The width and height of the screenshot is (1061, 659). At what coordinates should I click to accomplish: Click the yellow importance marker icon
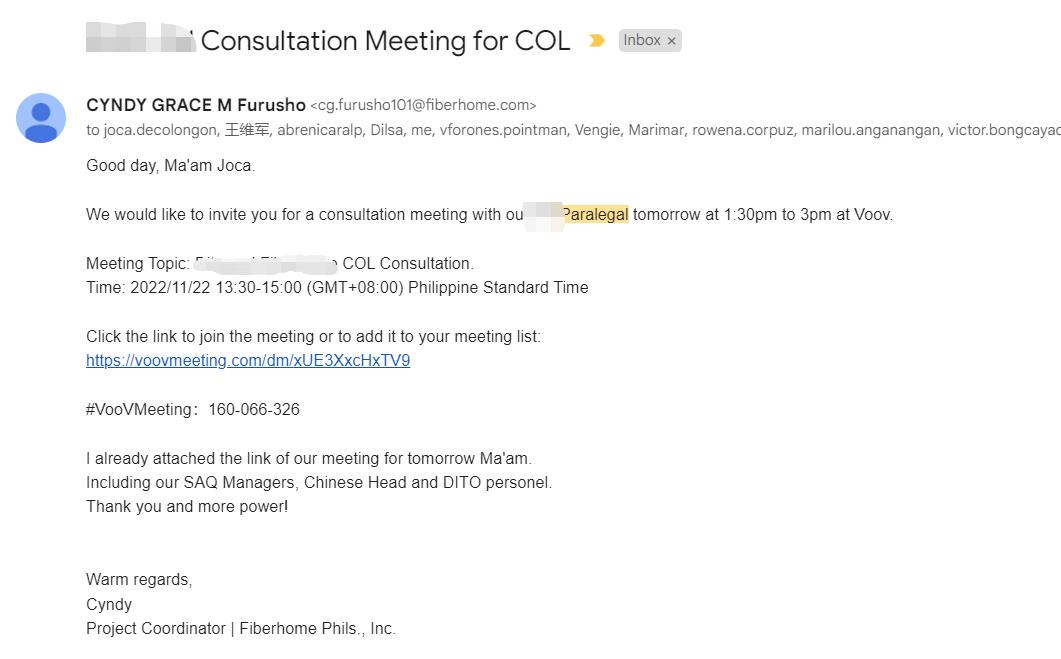click(597, 41)
